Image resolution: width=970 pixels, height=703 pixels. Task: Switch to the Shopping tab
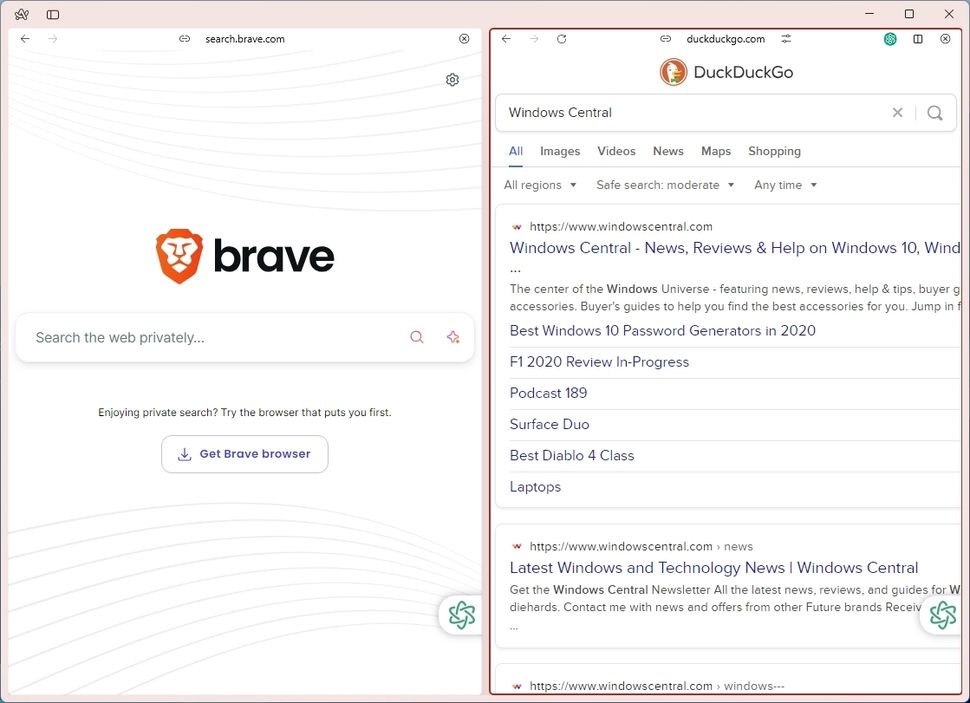[774, 151]
